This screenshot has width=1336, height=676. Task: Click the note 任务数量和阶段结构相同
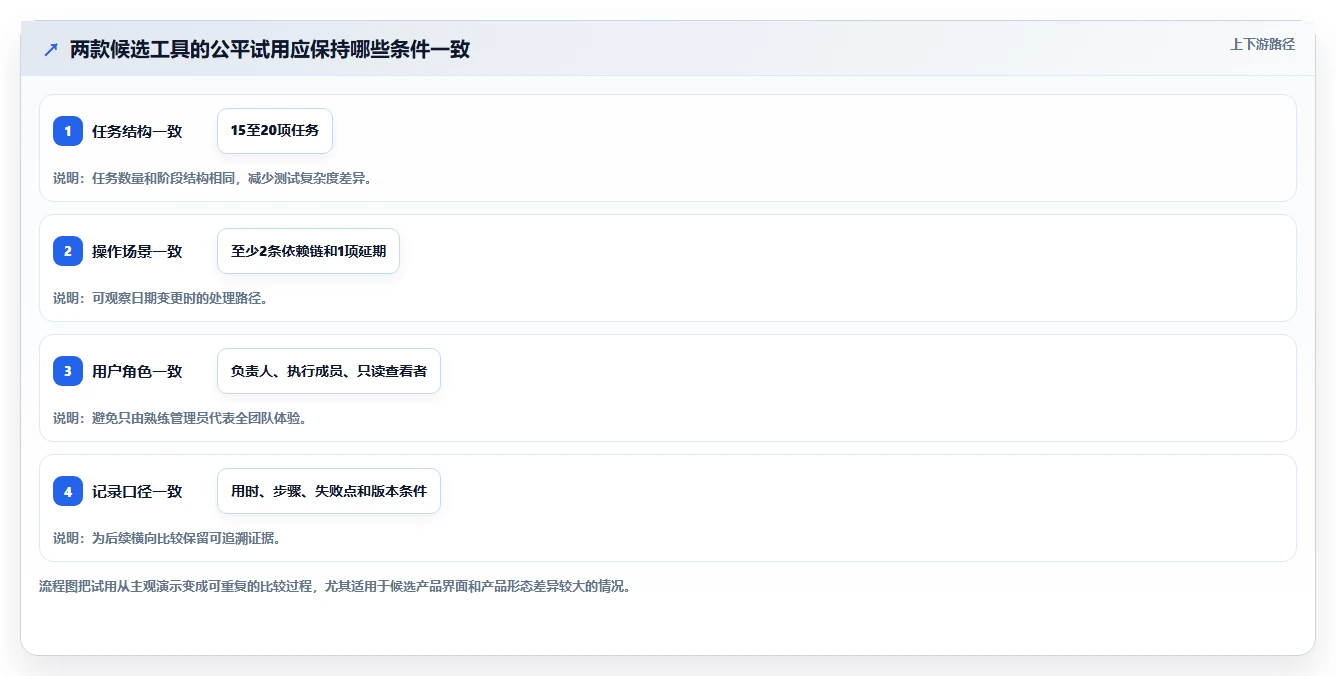tap(213, 178)
